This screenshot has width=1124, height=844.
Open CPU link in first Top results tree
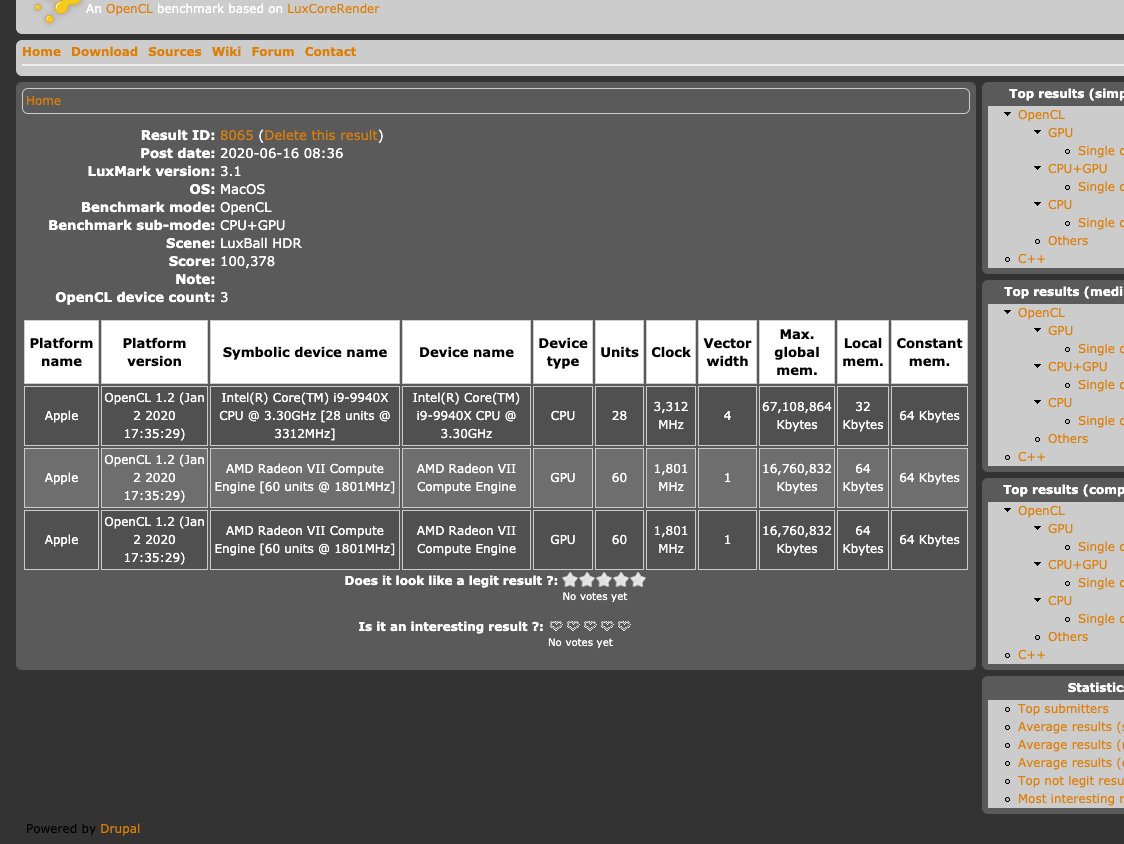(1059, 204)
